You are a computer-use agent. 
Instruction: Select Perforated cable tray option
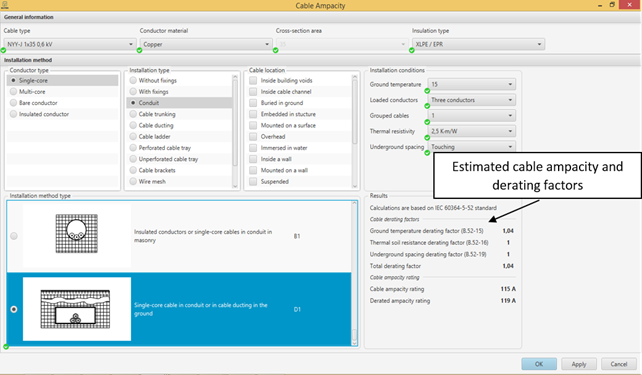click(x=133, y=148)
